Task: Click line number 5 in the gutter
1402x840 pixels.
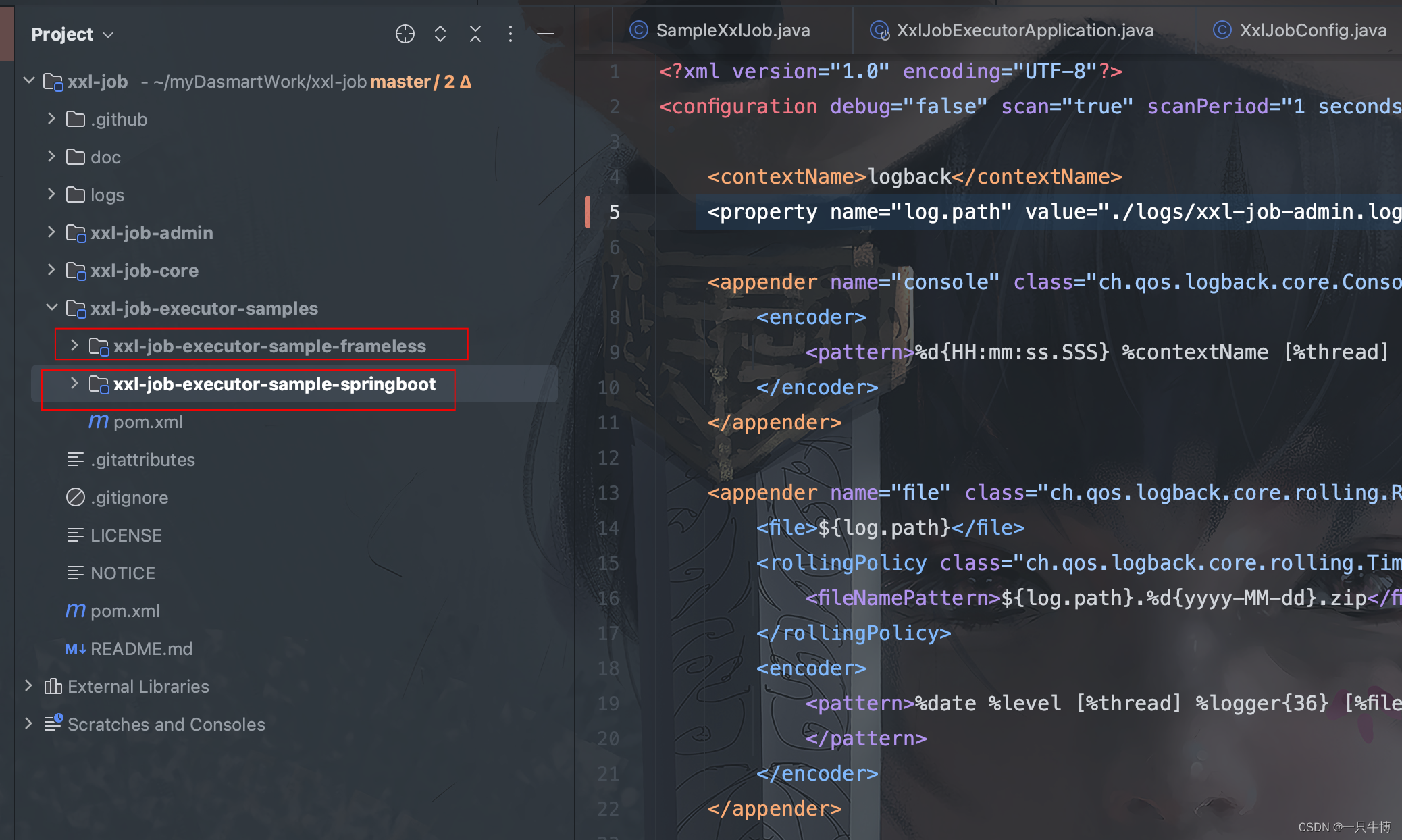Action: point(614,212)
